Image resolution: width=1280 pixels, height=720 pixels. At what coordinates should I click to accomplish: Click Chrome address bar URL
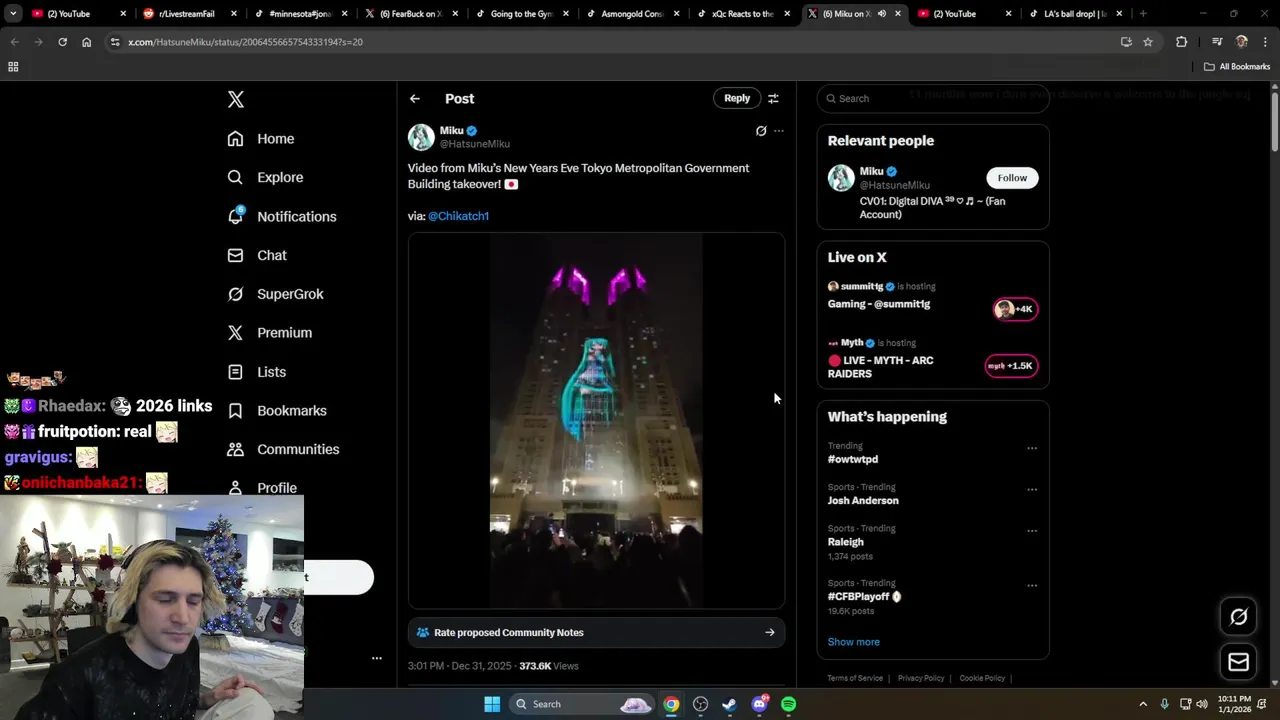pyautogui.click(x=245, y=42)
